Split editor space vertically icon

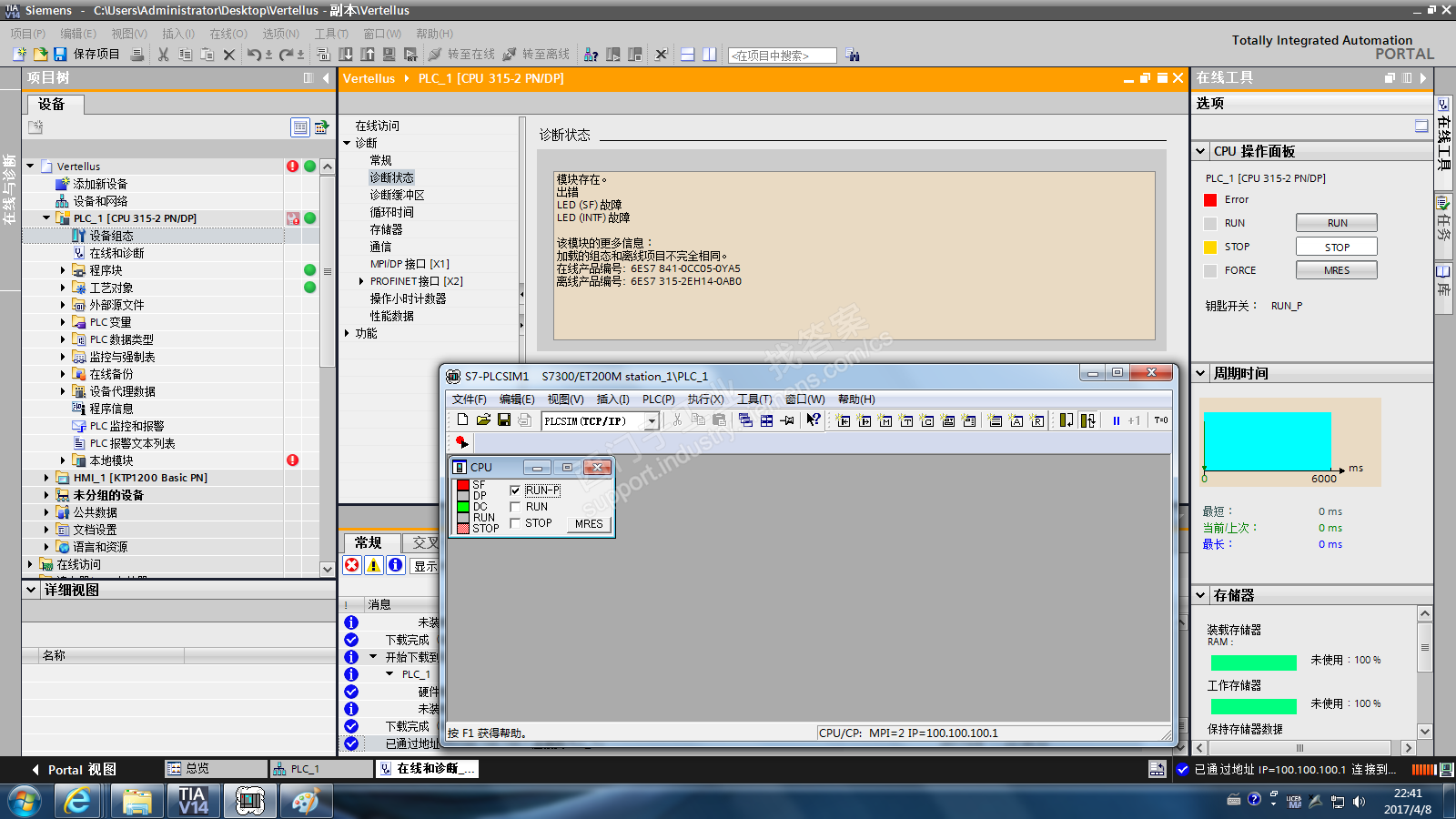pyautogui.click(x=710, y=55)
